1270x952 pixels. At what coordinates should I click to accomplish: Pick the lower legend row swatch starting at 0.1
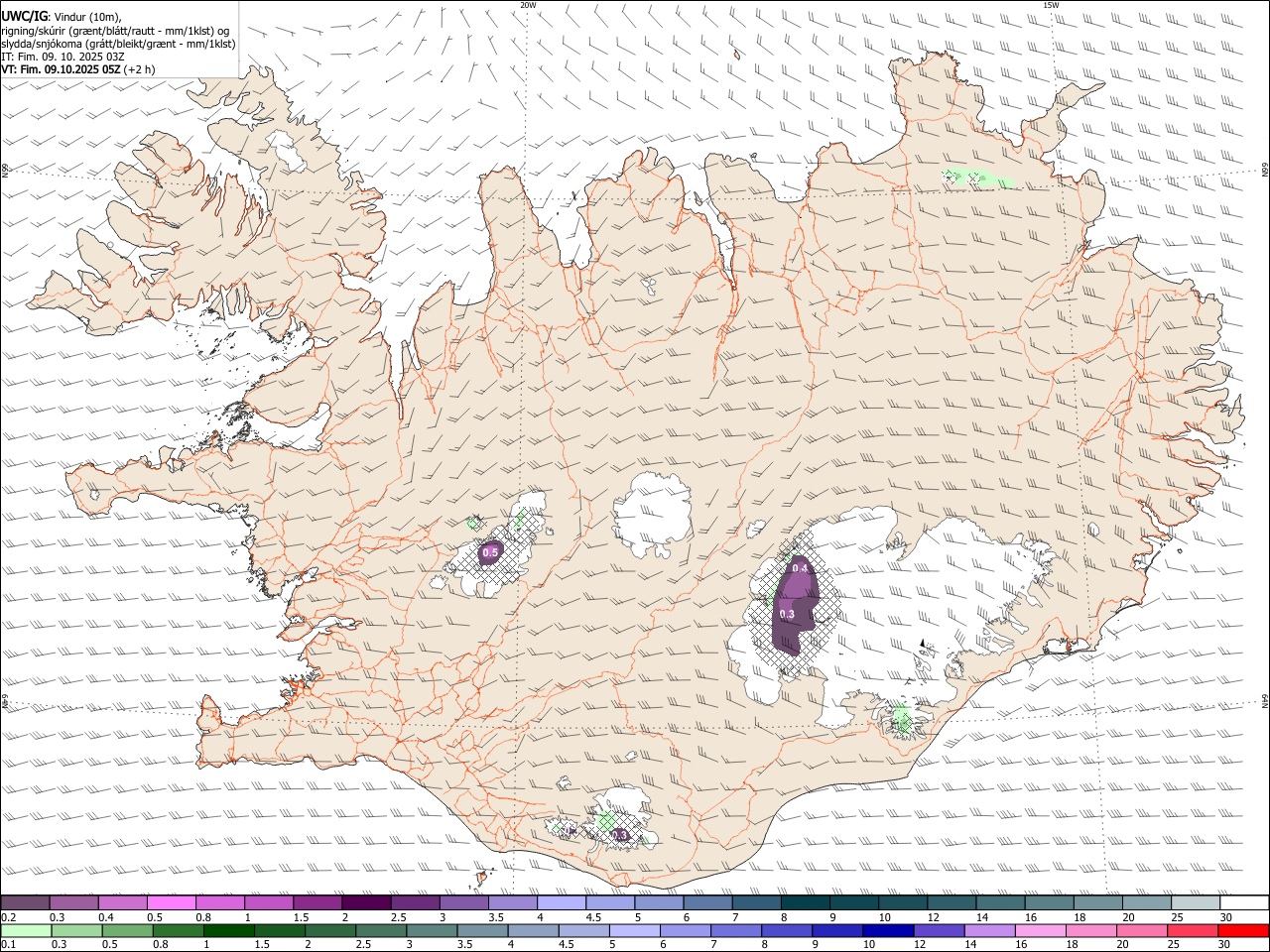pos(26,930)
